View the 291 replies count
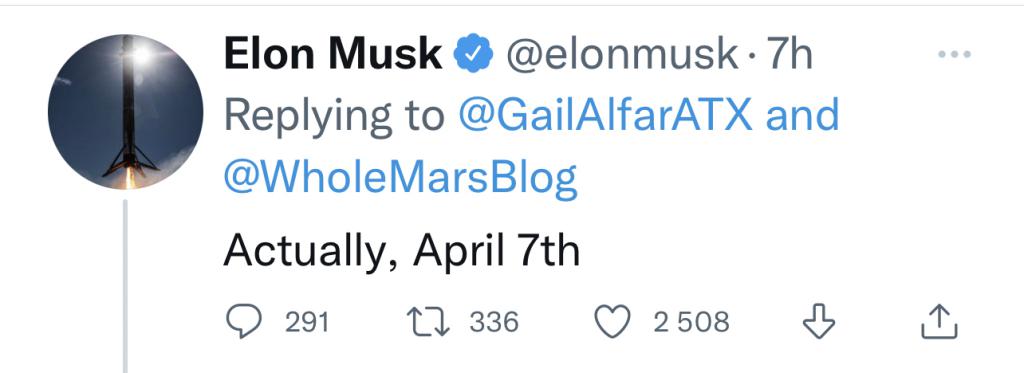1024x373 pixels. coord(307,322)
